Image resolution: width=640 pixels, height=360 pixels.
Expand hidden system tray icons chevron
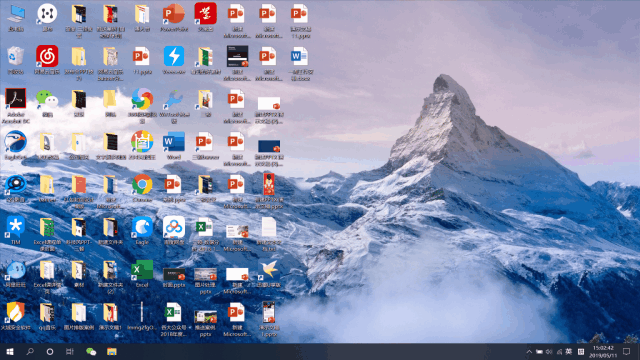coord(529,352)
